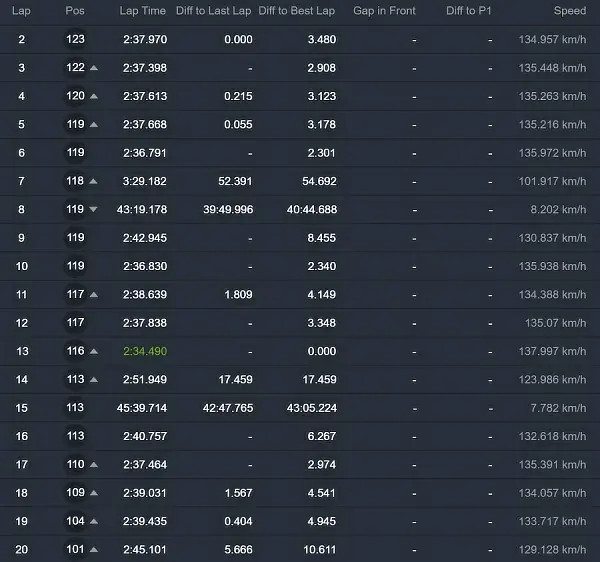Viewport: 600px width, 562px height.
Task: Sort by the Speed column header
Action: pyautogui.click(x=570, y=11)
